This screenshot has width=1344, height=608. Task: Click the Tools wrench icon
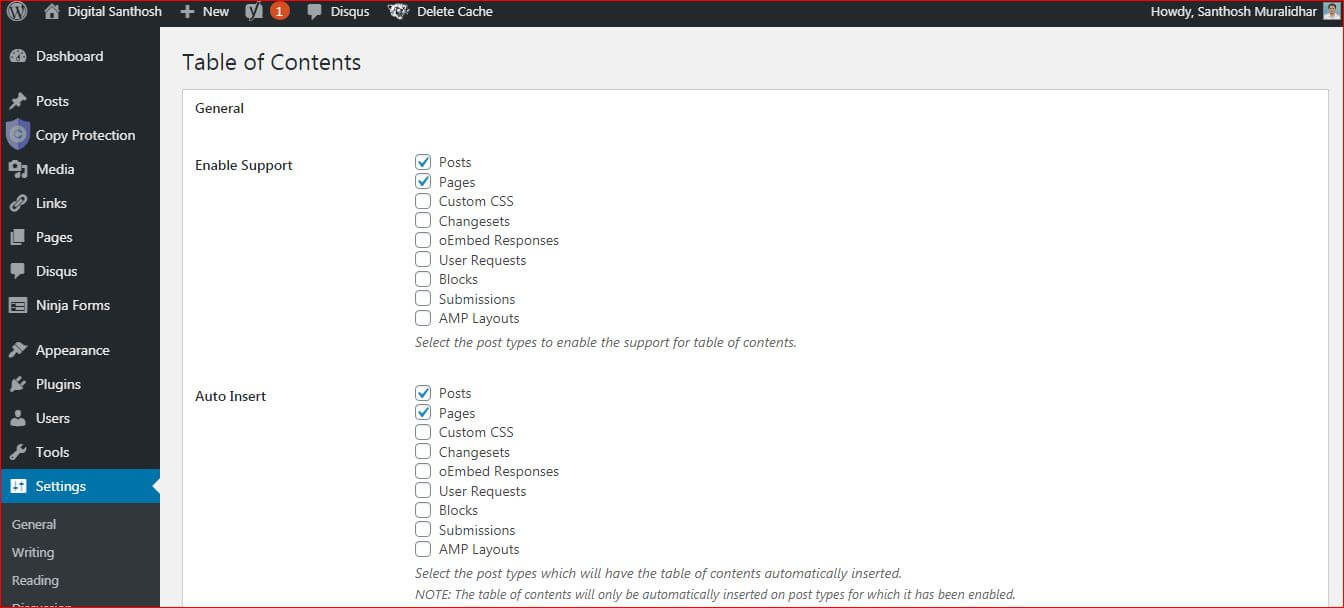(17, 452)
